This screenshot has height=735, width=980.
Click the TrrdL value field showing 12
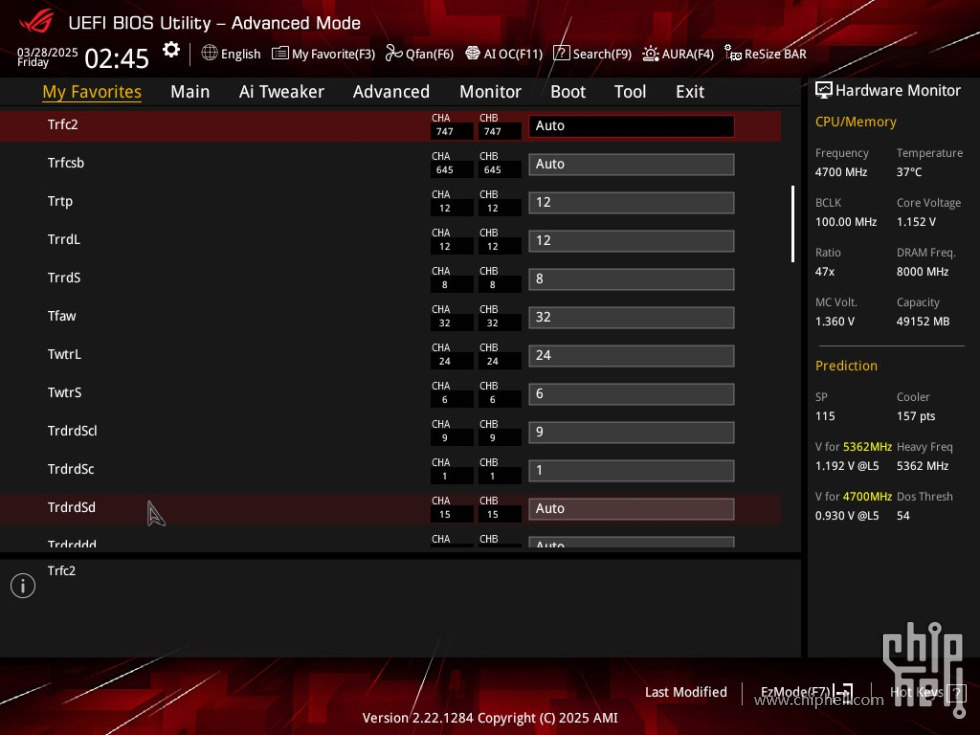(x=631, y=241)
